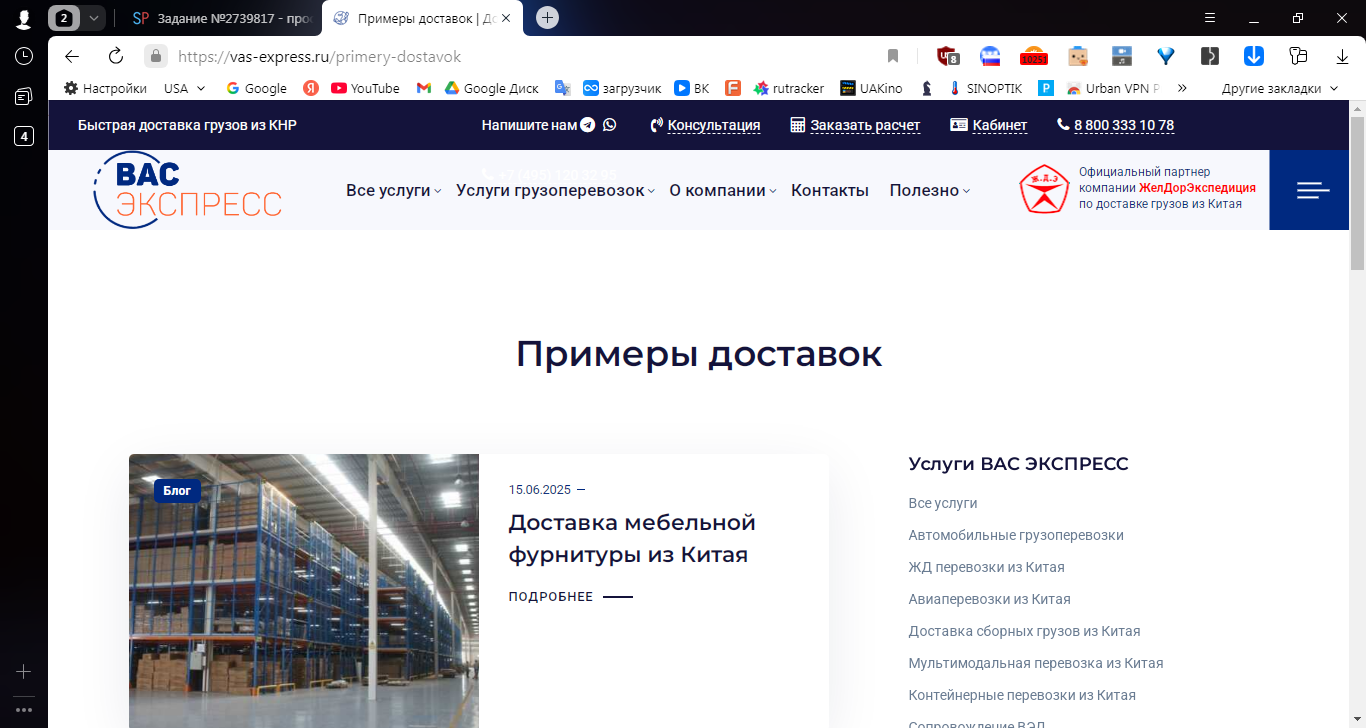This screenshot has height=728, width=1366.
Task: Open the profile icon at top left
Action: point(23,18)
